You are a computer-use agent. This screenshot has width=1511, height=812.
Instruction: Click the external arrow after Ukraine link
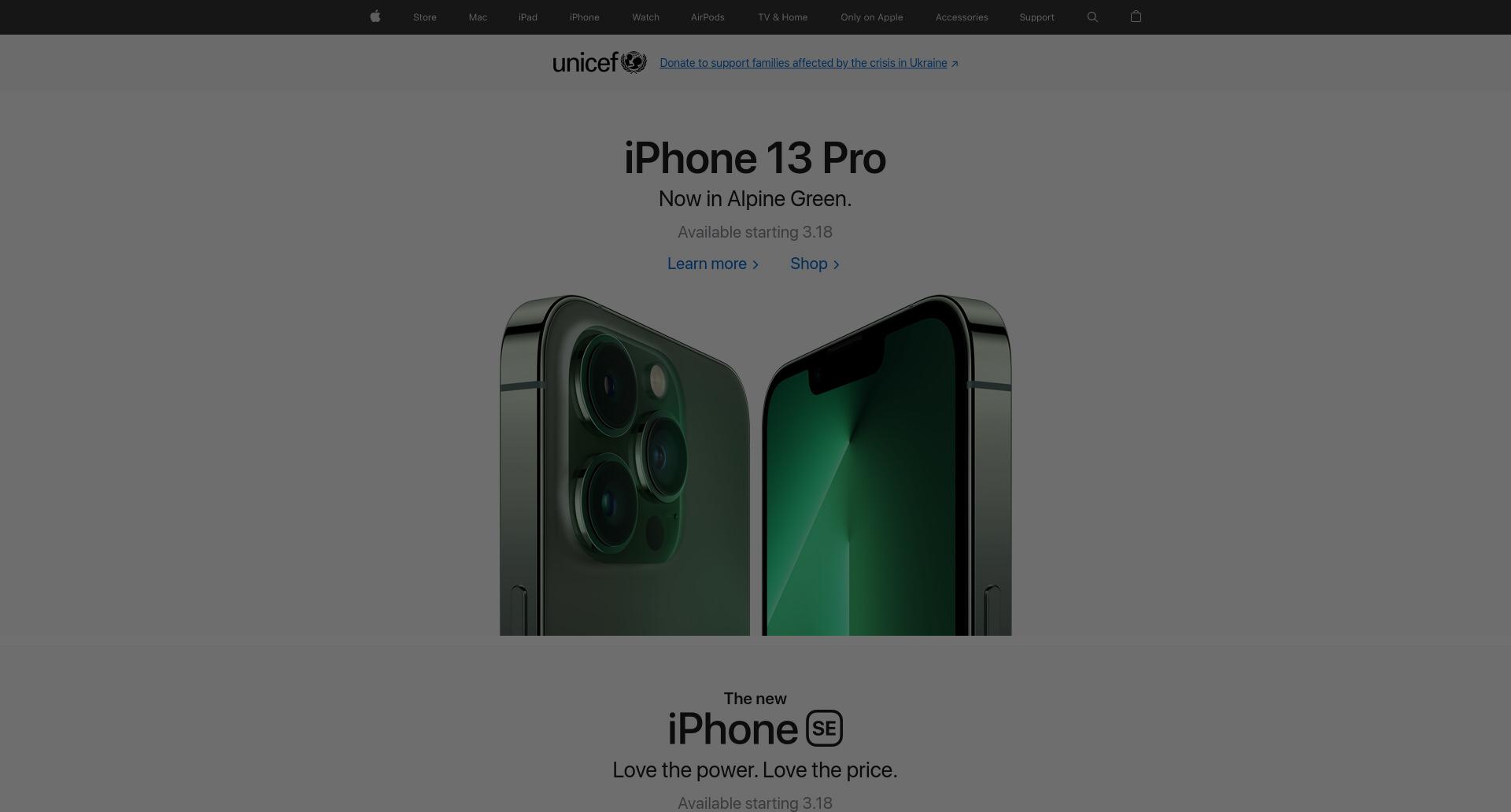[955, 64]
